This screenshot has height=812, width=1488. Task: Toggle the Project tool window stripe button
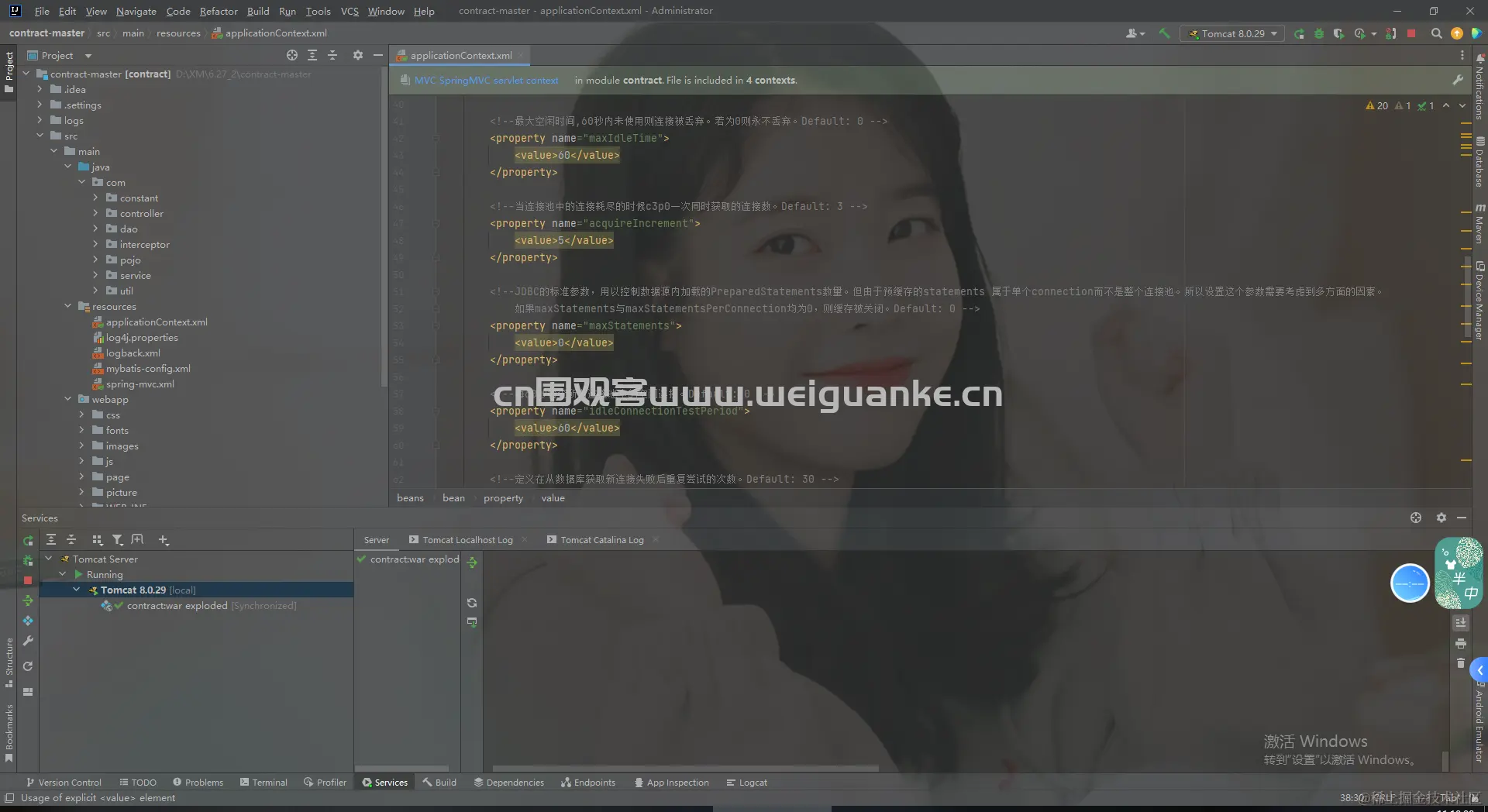pyautogui.click(x=9, y=71)
